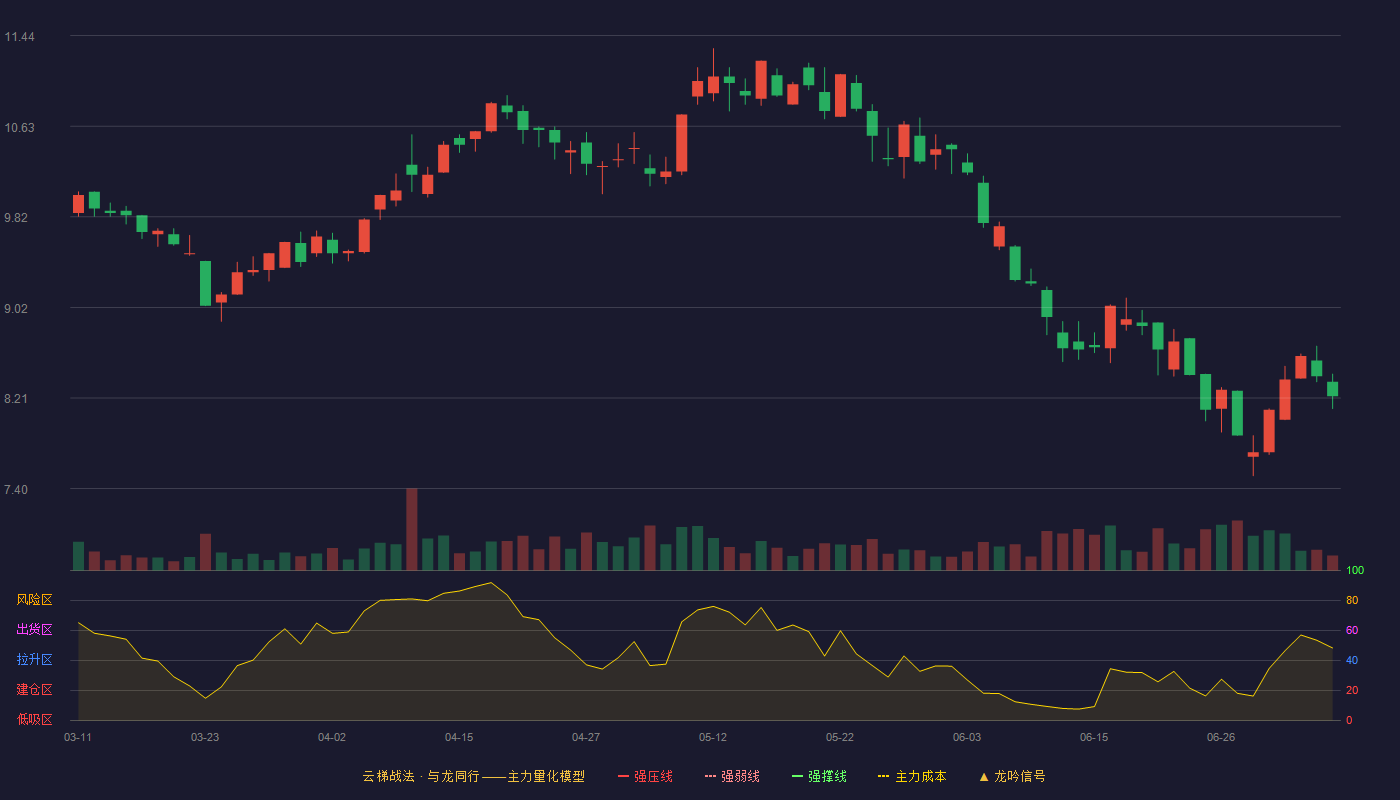The width and height of the screenshot is (1400, 800).
Task: Click the pink dotted icon beside 强弱线
Action: (710, 776)
